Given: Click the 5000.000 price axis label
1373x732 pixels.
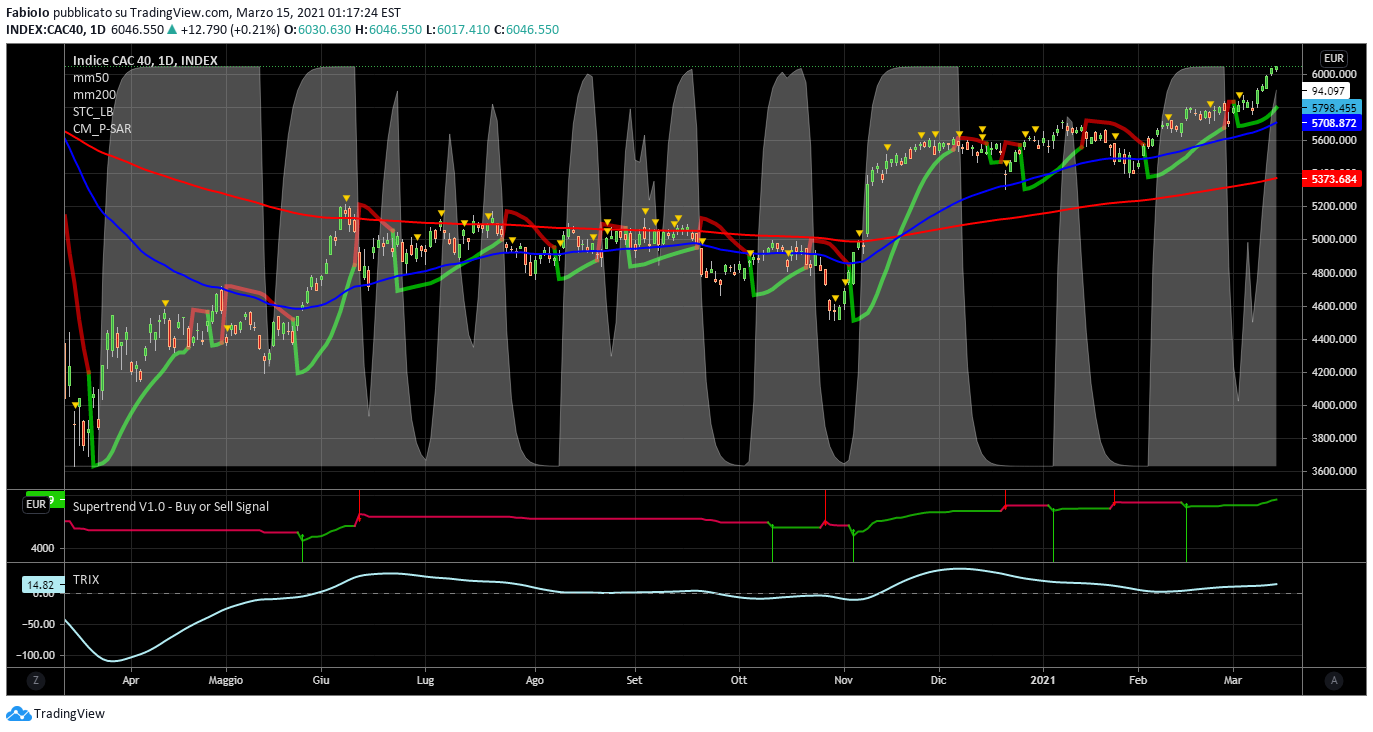Looking at the screenshot, I should click(x=1334, y=240).
